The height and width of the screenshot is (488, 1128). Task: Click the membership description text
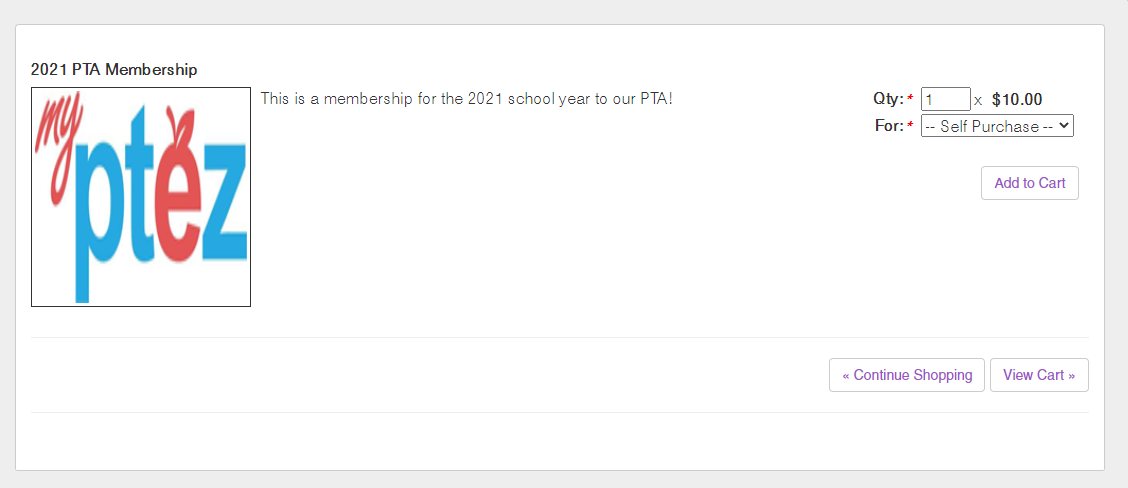point(466,99)
